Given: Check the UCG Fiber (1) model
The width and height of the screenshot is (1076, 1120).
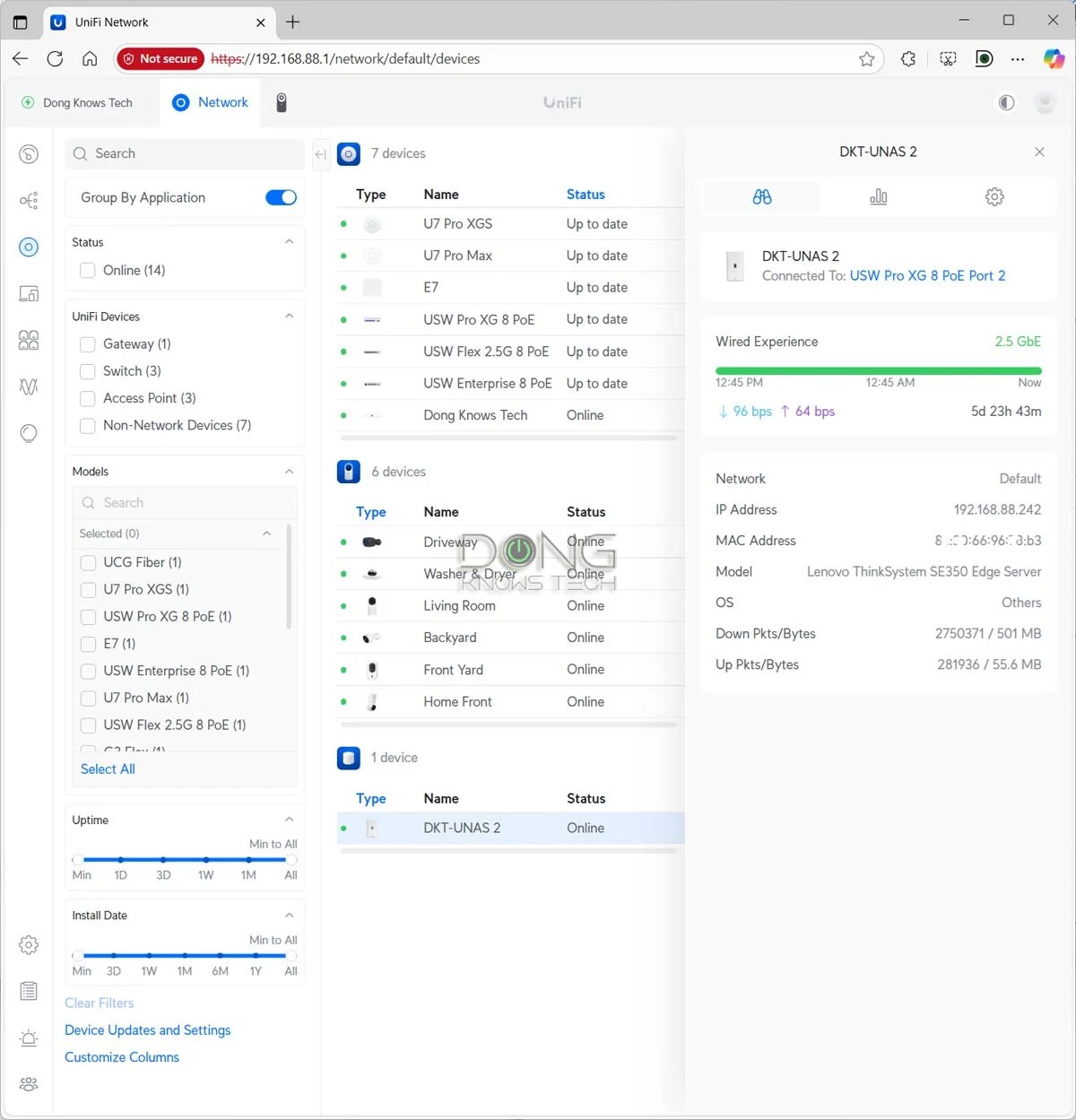Looking at the screenshot, I should (88, 562).
